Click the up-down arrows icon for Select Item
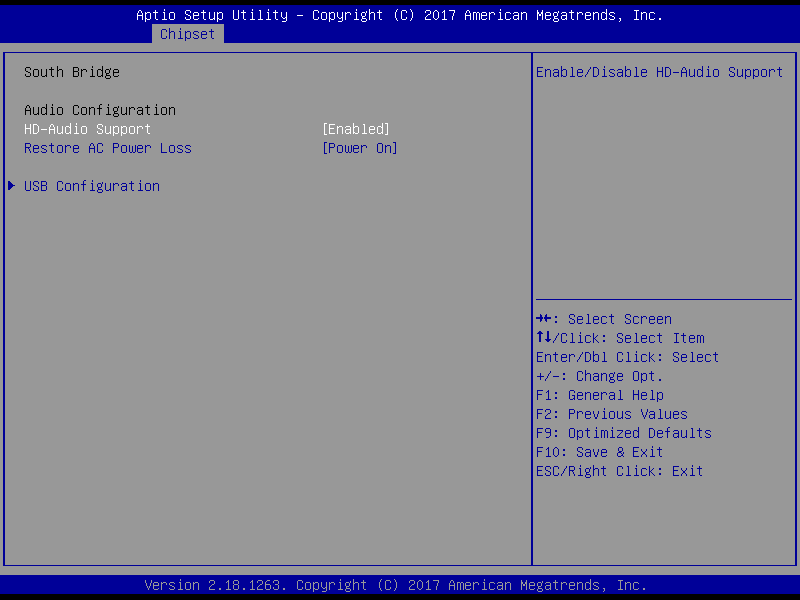800x600 pixels. tap(544, 338)
